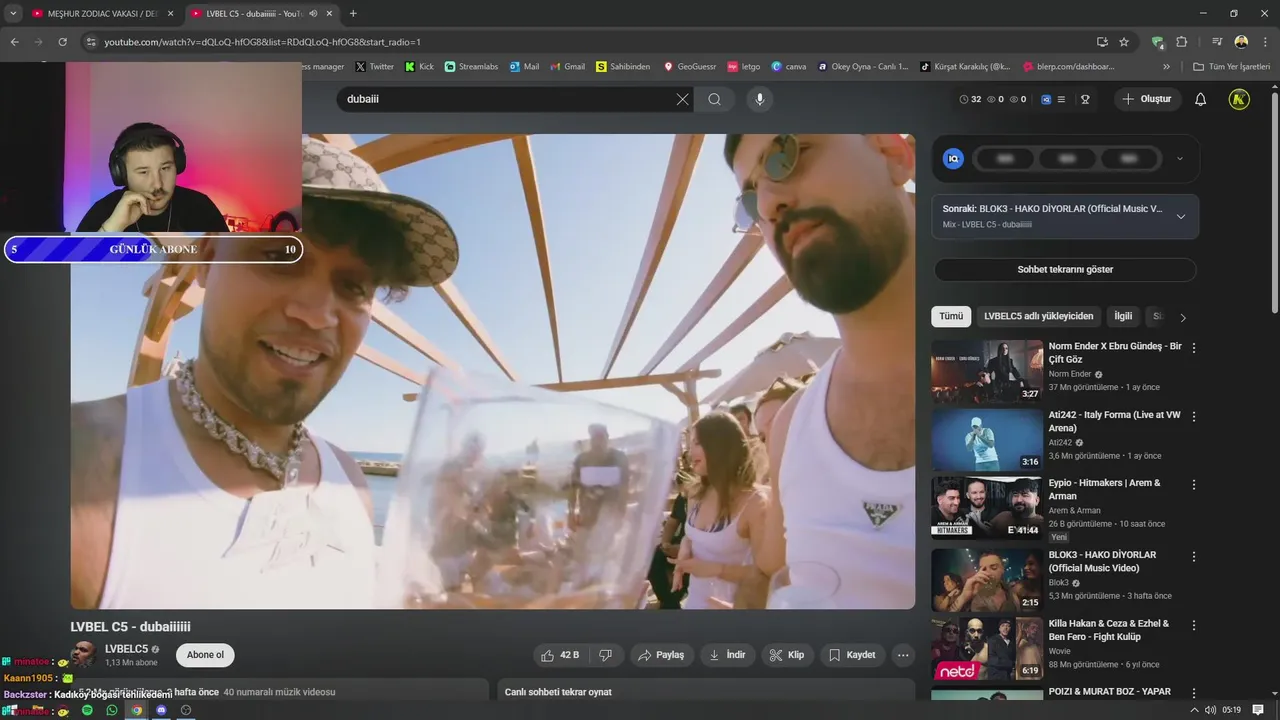This screenshot has height=720, width=1280.
Task: Click the small vidIQ logo in the header
Action: pos(1046,99)
